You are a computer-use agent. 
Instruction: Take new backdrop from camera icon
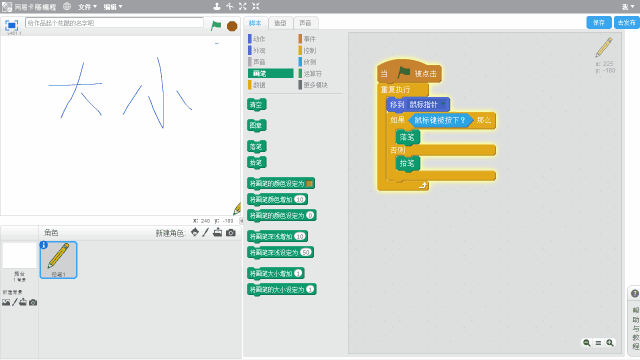33,302
